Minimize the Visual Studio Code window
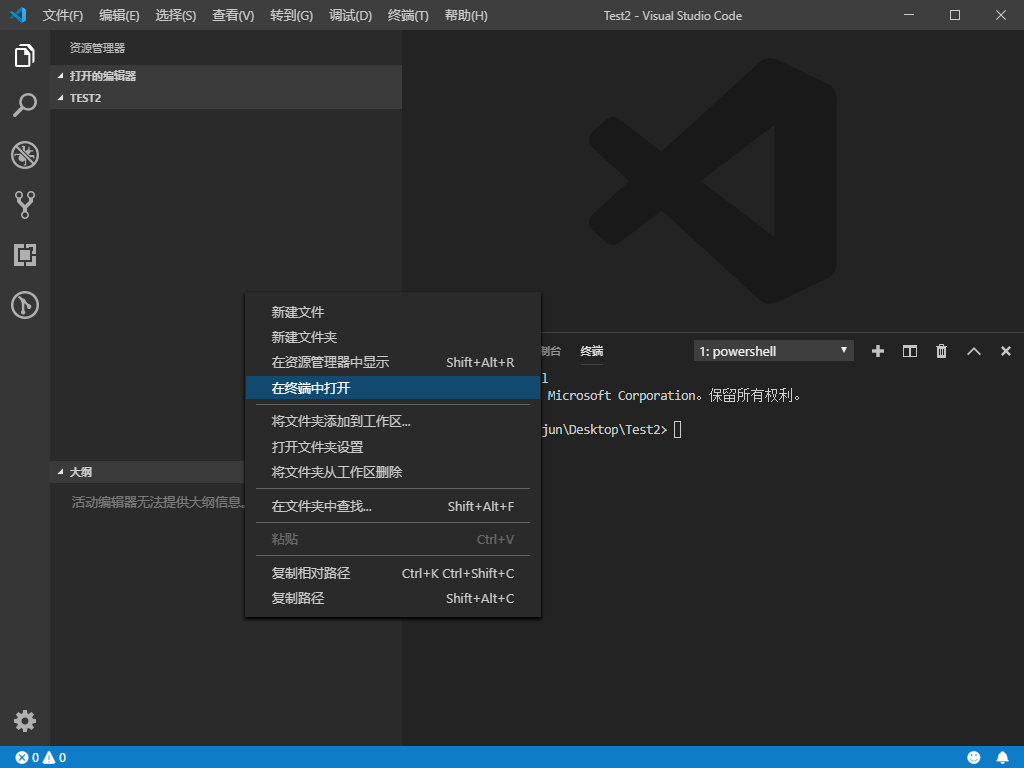The height and width of the screenshot is (768, 1024). (x=909, y=15)
